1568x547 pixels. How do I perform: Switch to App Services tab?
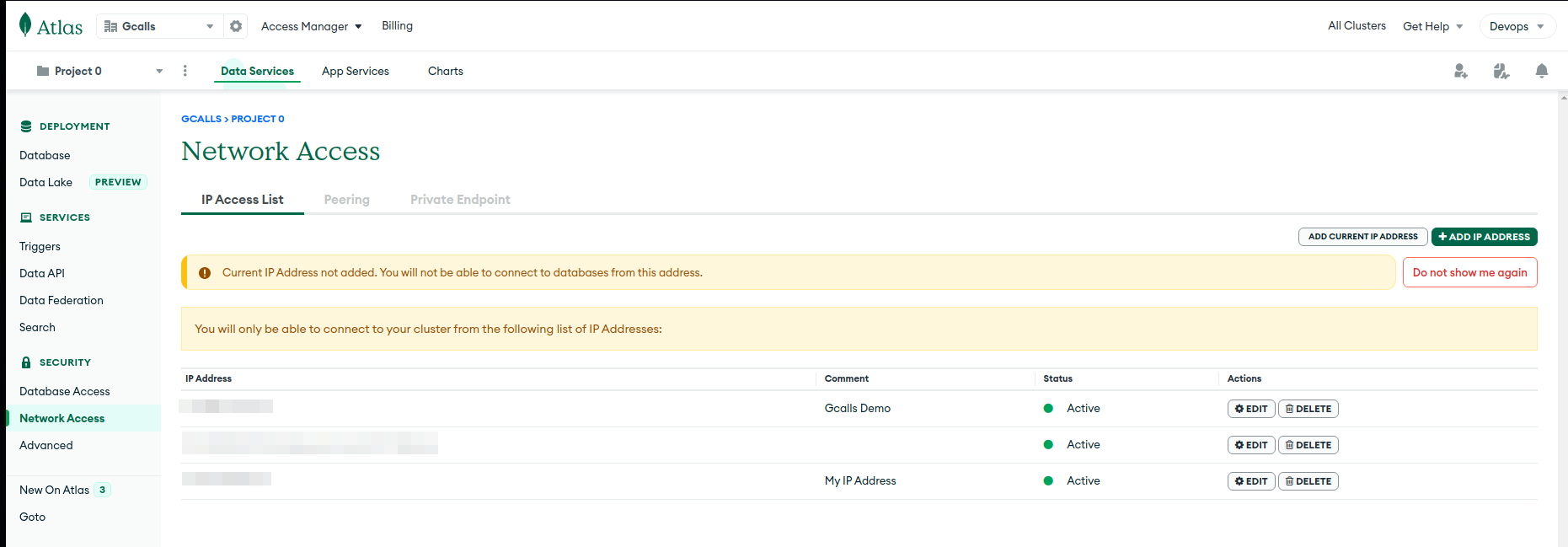(356, 71)
